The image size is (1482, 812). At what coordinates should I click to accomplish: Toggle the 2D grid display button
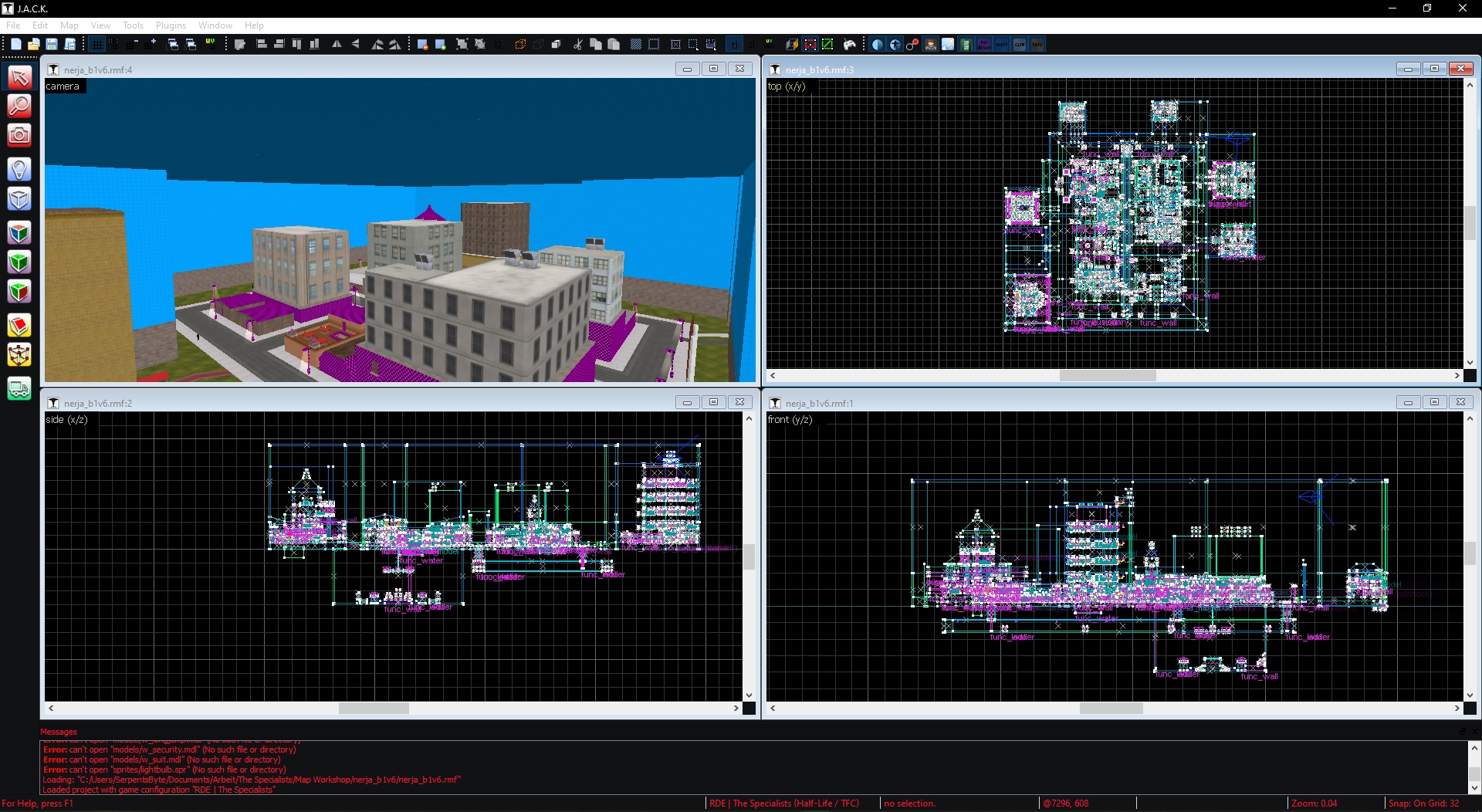[96, 45]
